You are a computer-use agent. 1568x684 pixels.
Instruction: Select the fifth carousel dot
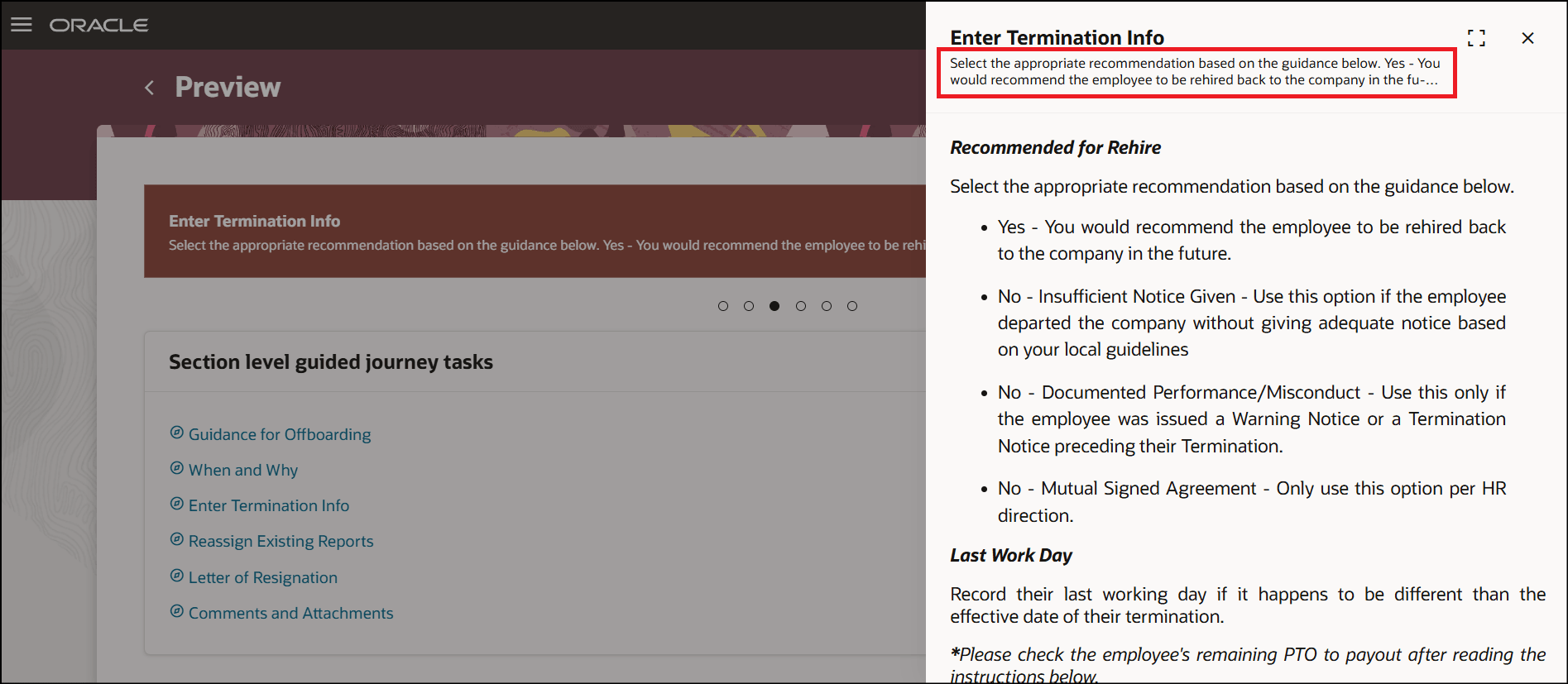click(827, 306)
